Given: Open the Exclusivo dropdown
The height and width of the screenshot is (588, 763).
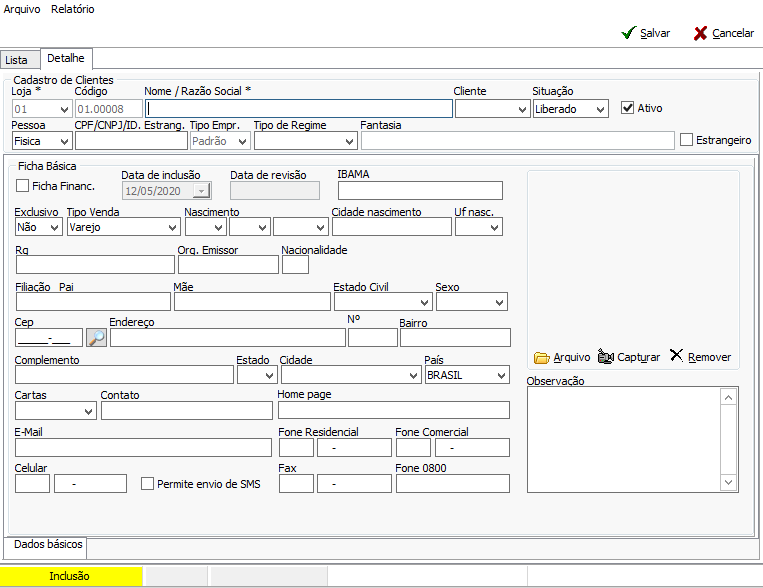Looking at the screenshot, I should [54, 227].
